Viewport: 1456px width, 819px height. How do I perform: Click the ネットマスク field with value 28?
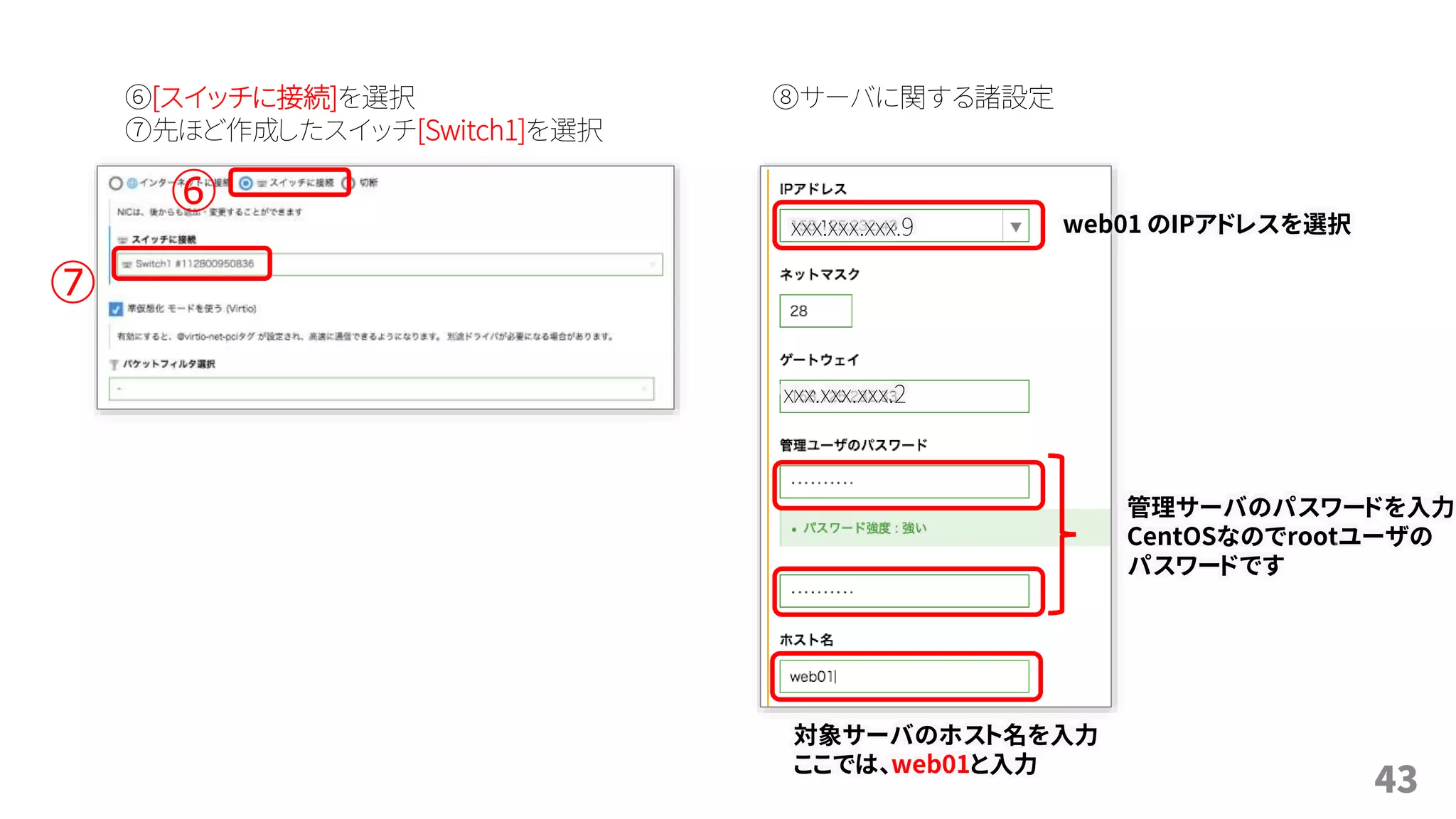(815, 311)
